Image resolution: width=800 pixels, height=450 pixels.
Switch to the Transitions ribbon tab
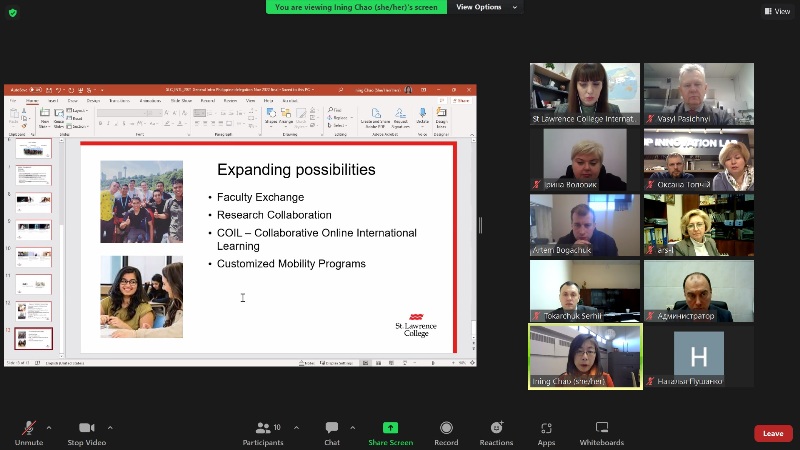click(119, 101)
